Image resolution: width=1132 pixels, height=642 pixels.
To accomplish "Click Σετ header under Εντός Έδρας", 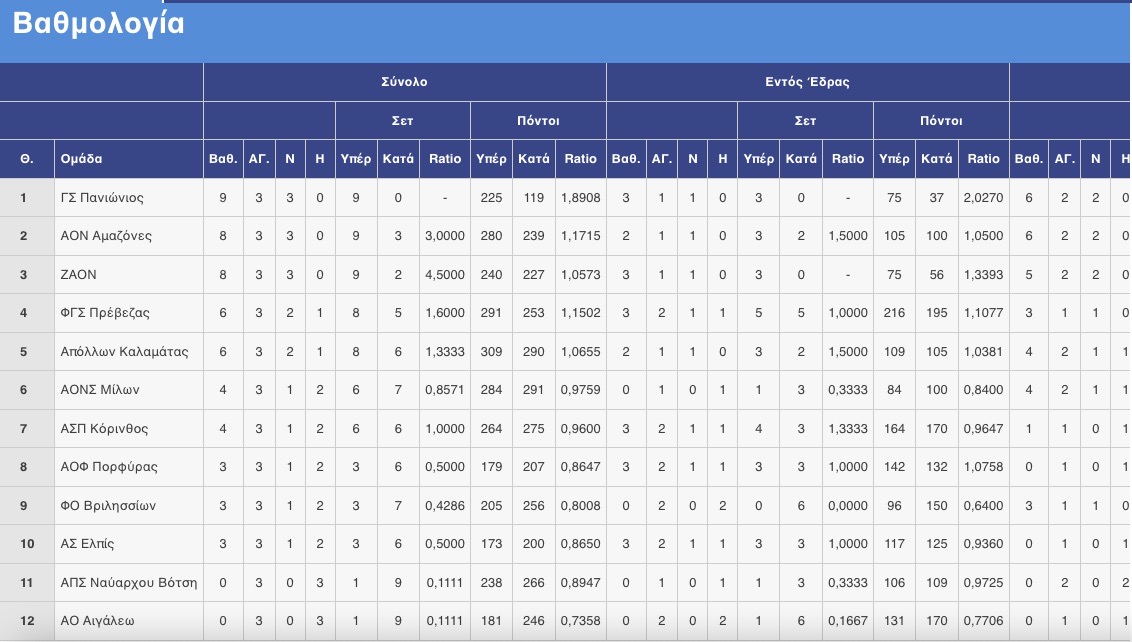I will tap(805, 121).
